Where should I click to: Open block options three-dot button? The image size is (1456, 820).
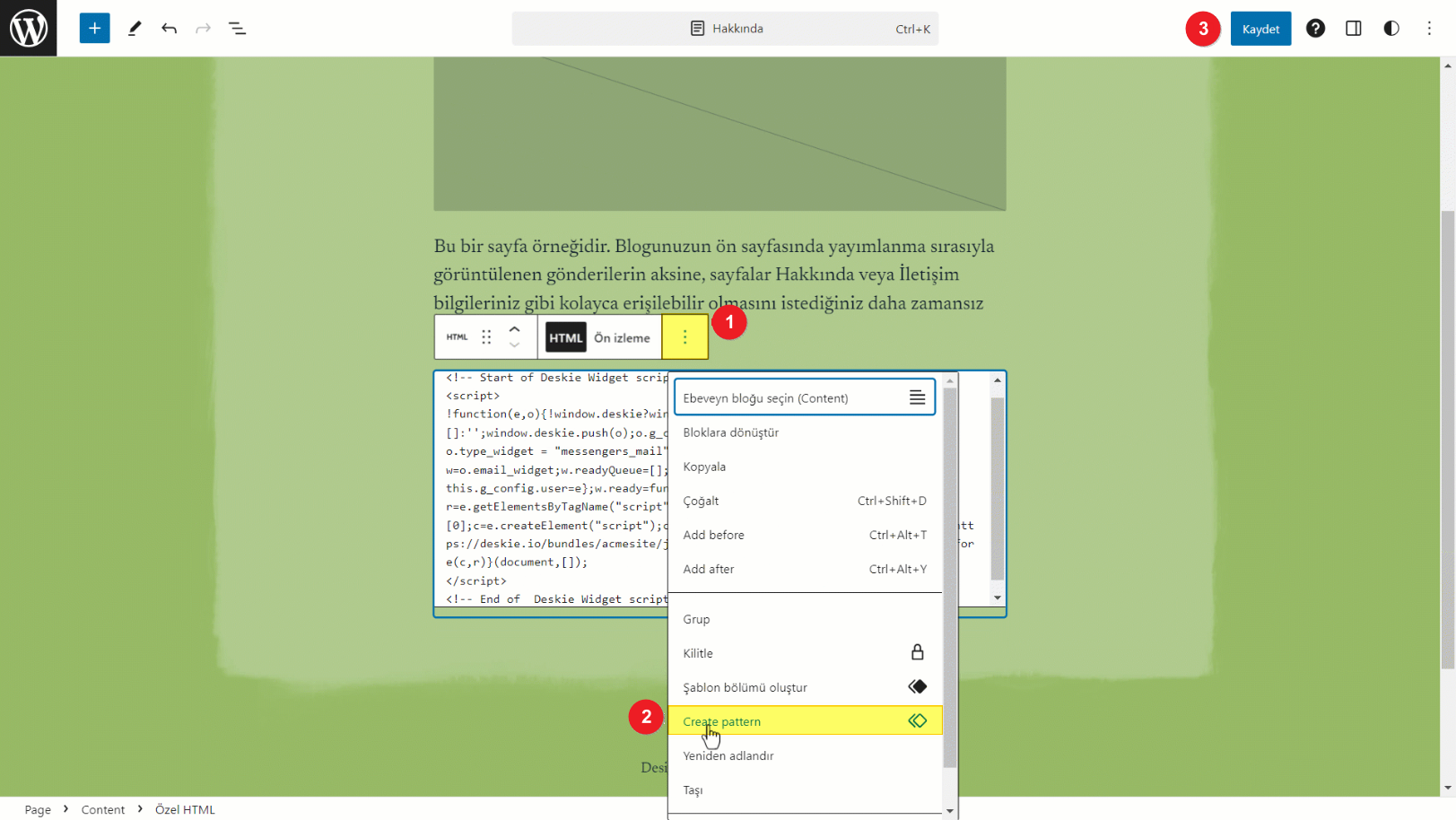[x=684, y=337]
